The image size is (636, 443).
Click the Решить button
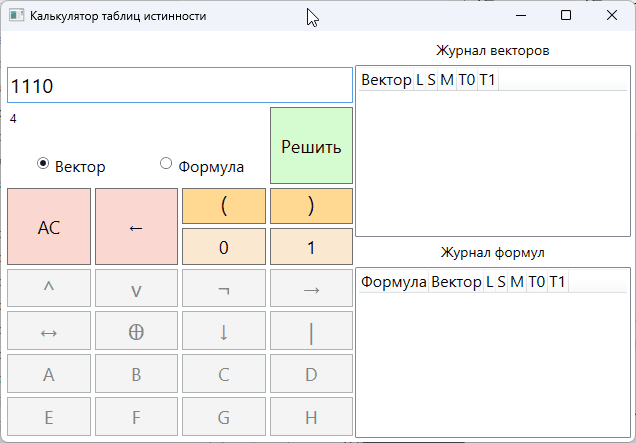(x=311, y=146)
